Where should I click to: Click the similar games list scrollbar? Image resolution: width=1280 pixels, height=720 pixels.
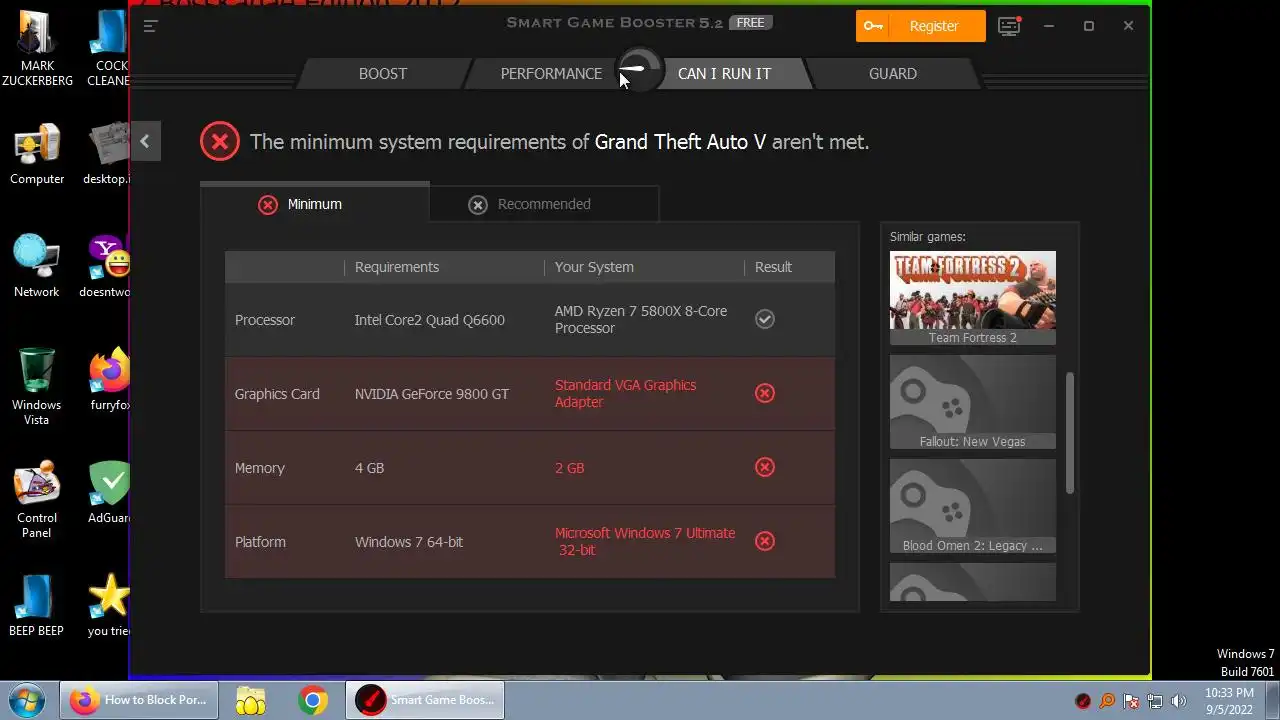click(1069, 433)
